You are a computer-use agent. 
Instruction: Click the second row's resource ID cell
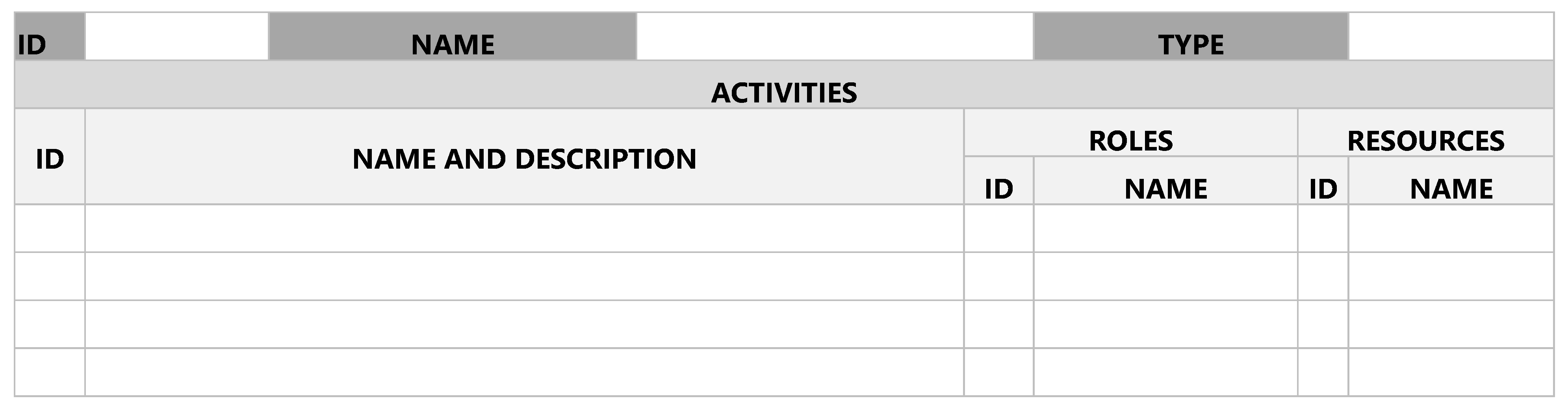click(x=1323, y=276)
